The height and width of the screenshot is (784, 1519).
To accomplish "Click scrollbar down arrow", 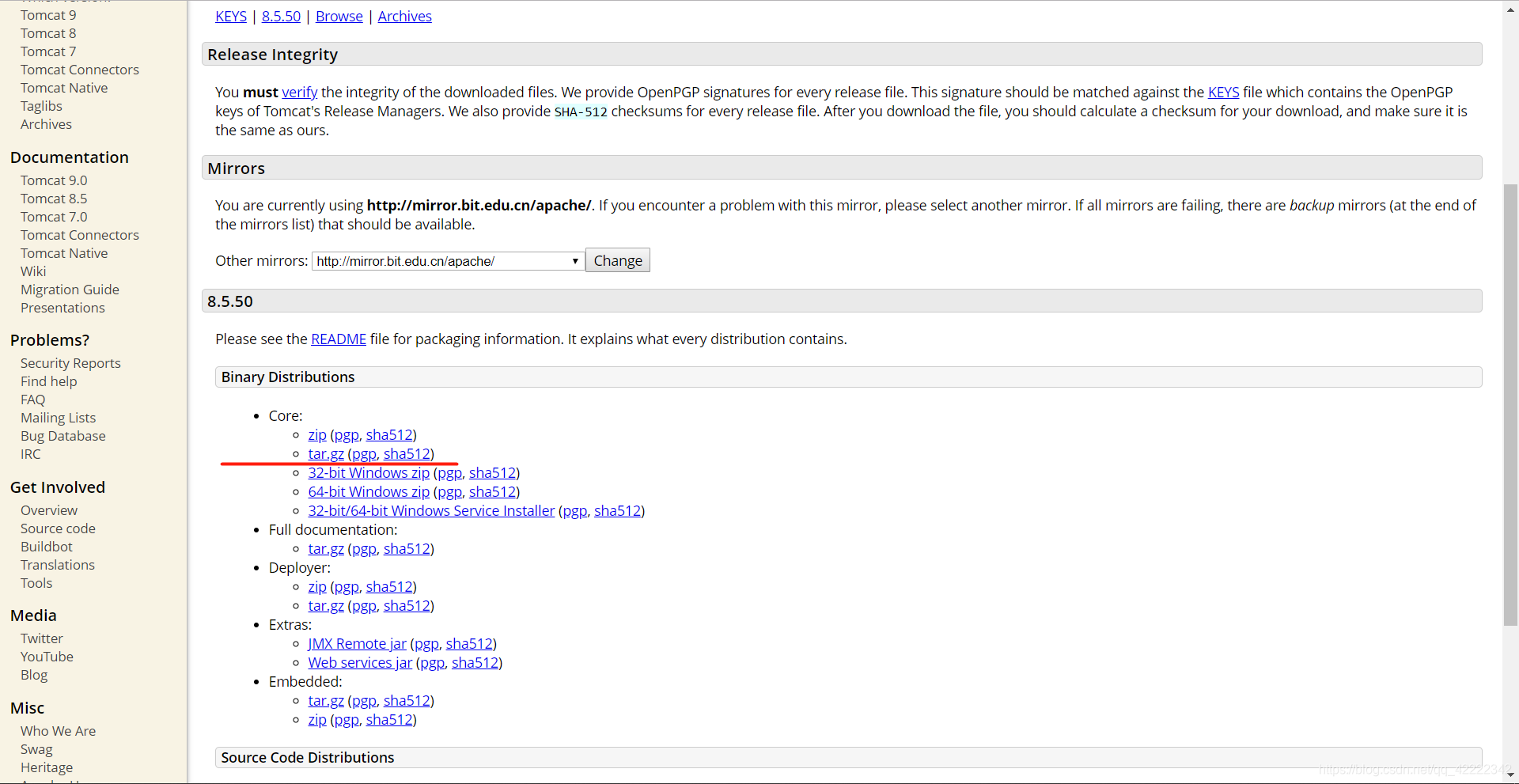I will tap(1510, 775).
